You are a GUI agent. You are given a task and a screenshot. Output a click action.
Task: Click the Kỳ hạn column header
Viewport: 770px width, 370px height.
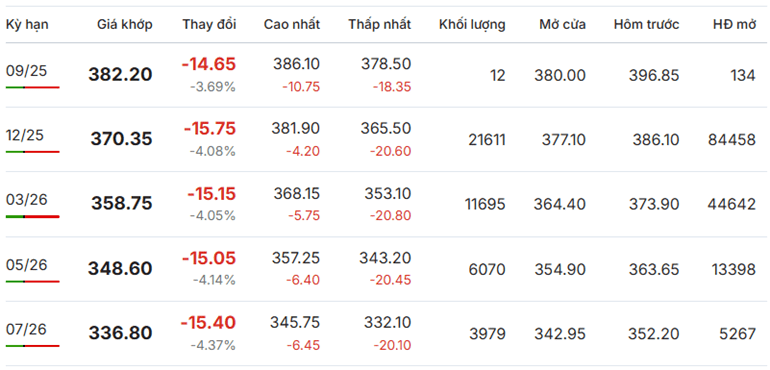point(27,25)
